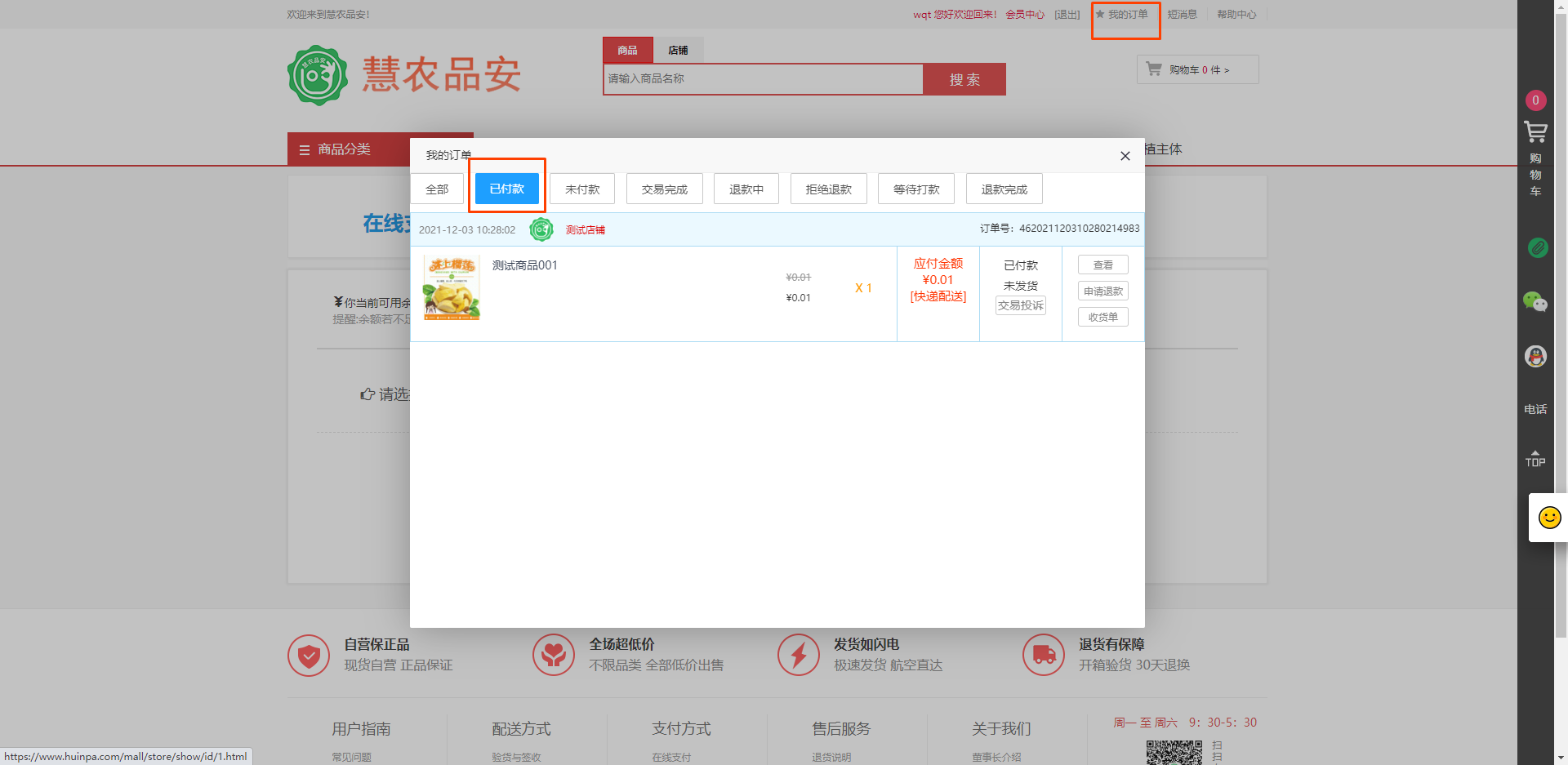Click the 查看 order button
This screenshot has height=765, width=1568.
1102,265
